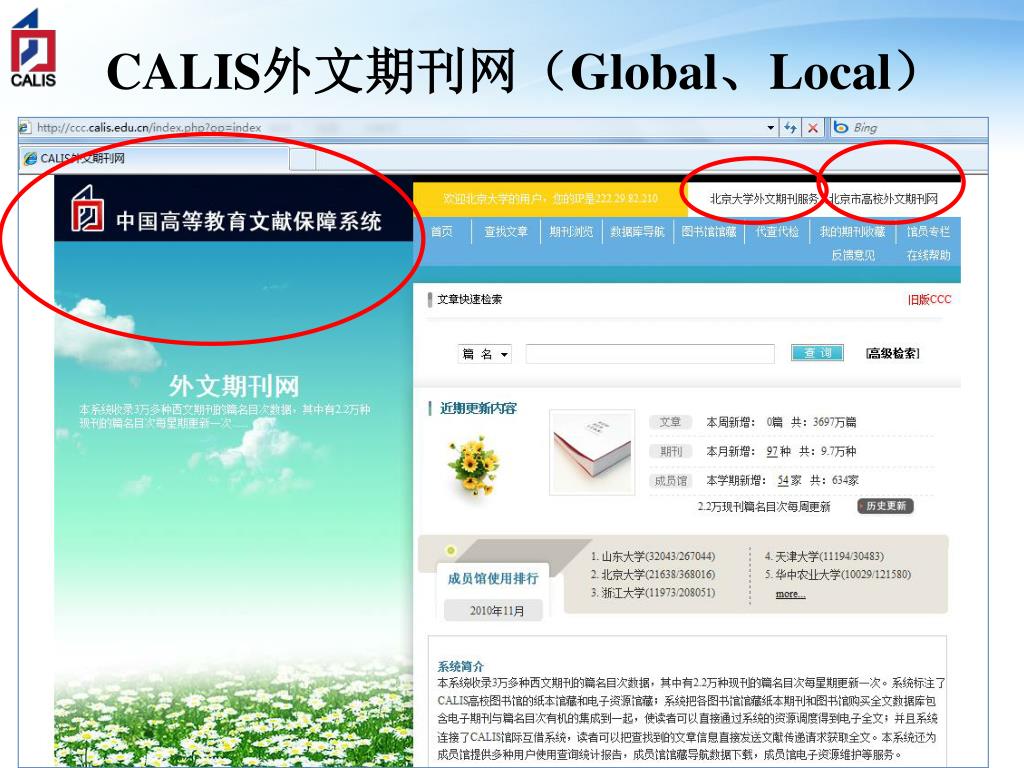This screenshot has width=1024, height=768.
Task: Click the 系统简介 heading
Action: click(x=460, y=666)
